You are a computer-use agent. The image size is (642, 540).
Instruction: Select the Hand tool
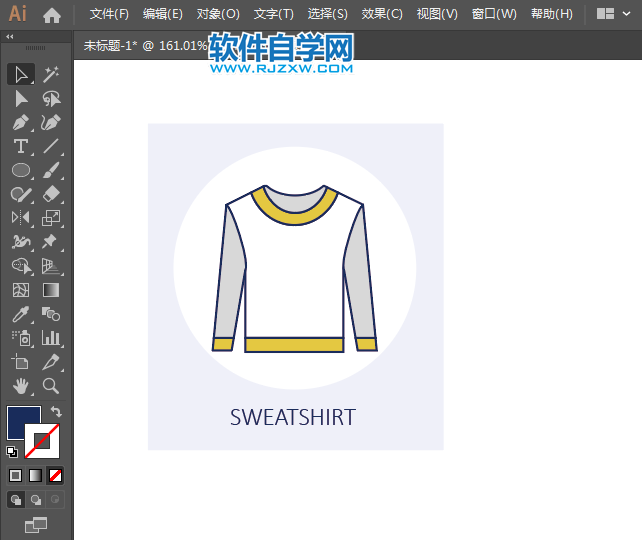coord(21,386)
